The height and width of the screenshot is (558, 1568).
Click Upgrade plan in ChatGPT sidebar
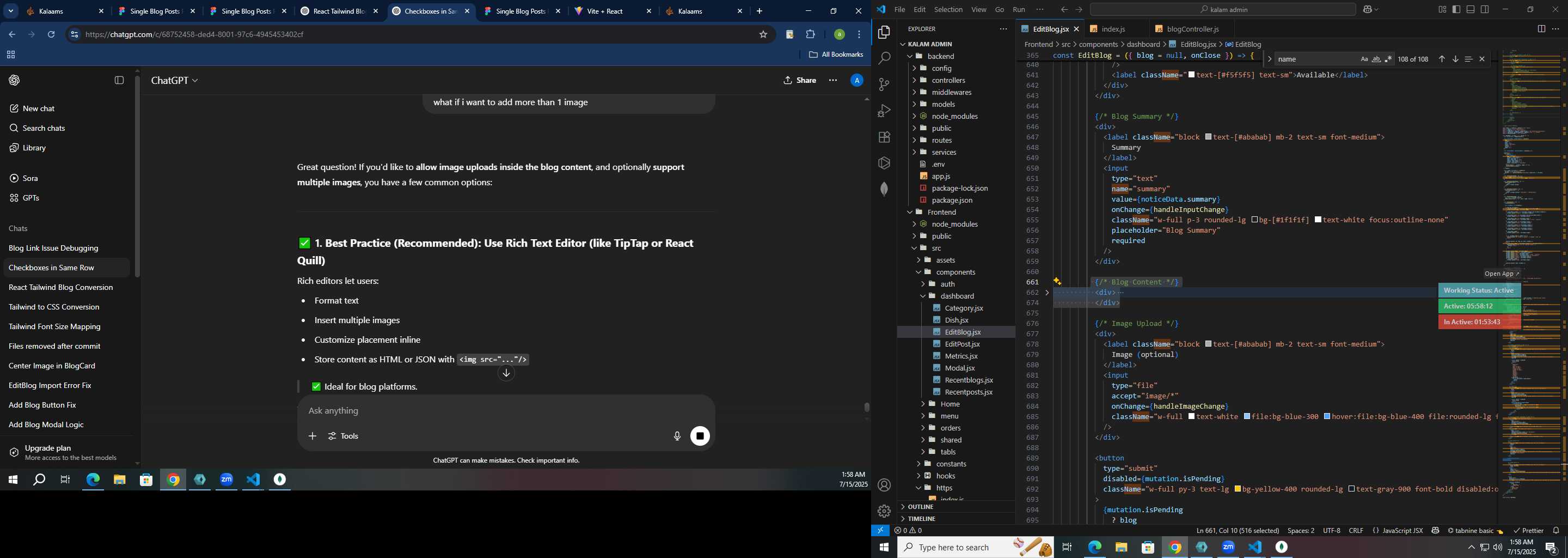tap(67, 453)
